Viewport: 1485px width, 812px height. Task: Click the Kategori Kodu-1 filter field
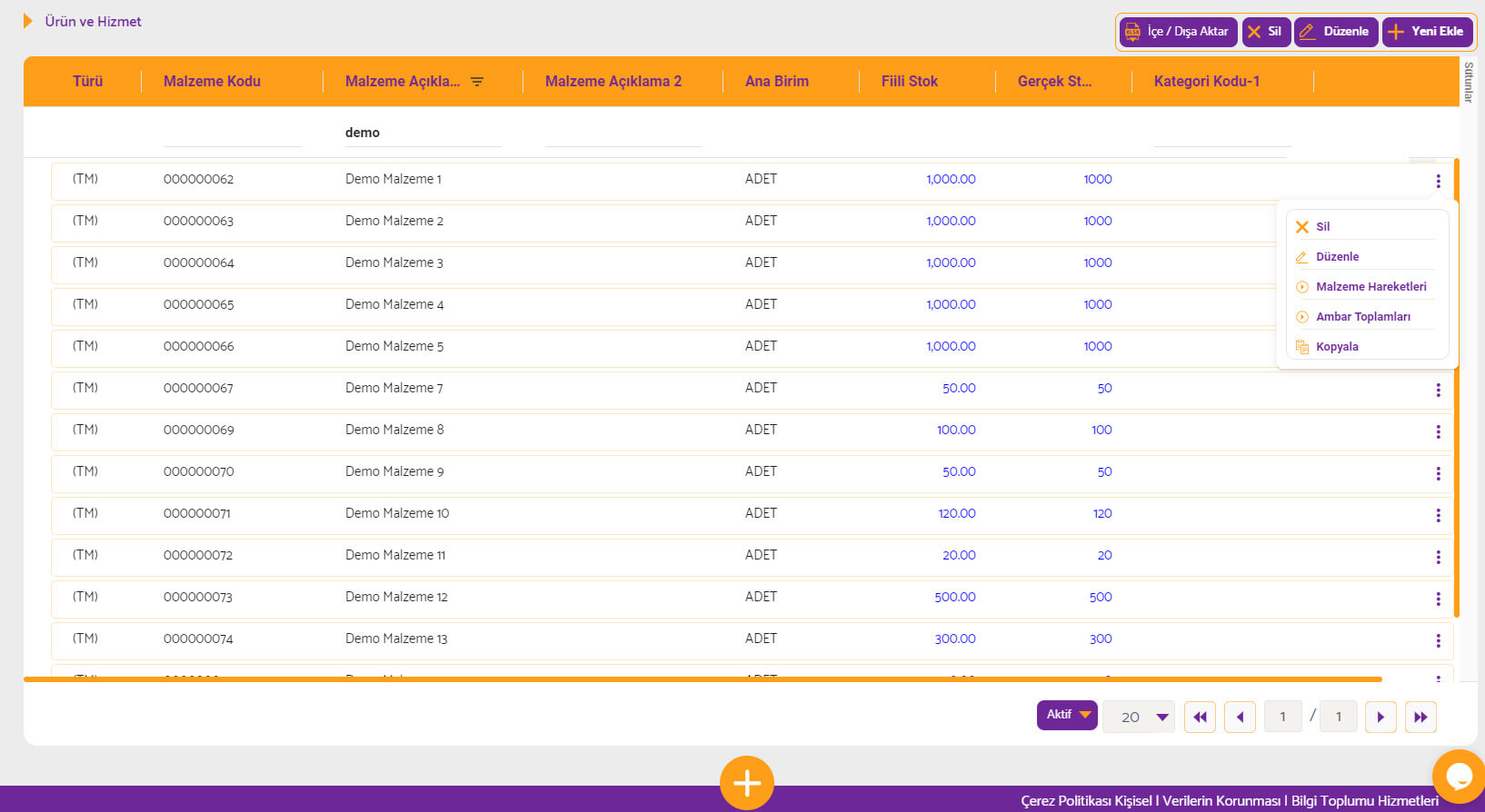pos(1222,133)
